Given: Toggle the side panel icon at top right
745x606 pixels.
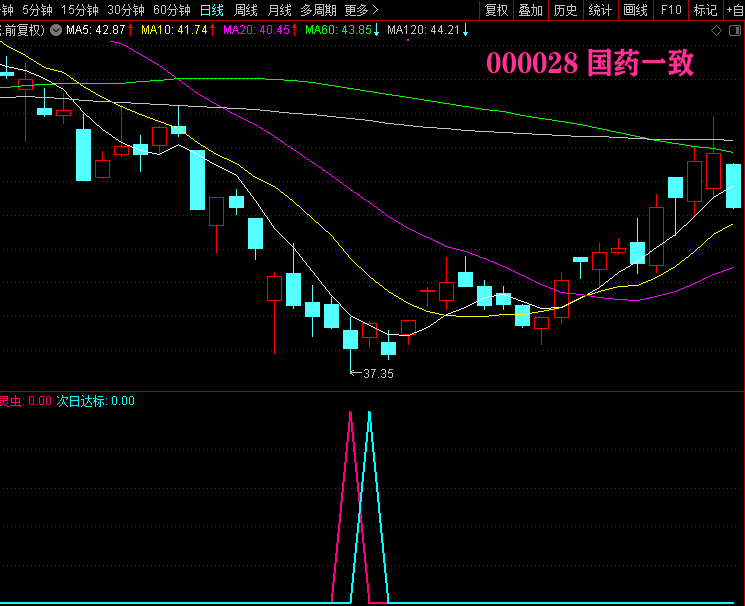Looking at the screenshot, I should (735, 31).
